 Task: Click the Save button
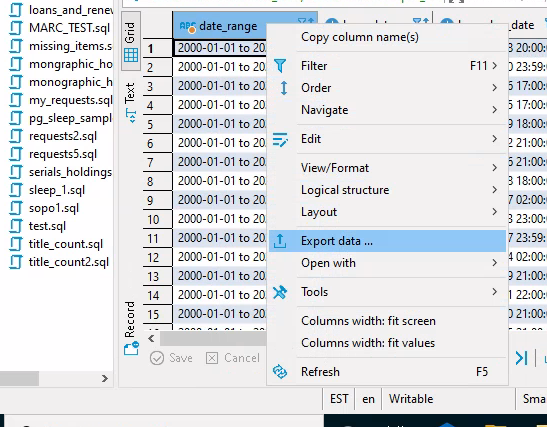point(171,358)
